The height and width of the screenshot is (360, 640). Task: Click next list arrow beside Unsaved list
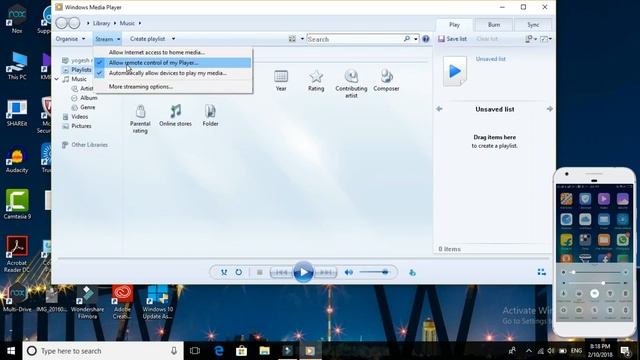[550, 109]
